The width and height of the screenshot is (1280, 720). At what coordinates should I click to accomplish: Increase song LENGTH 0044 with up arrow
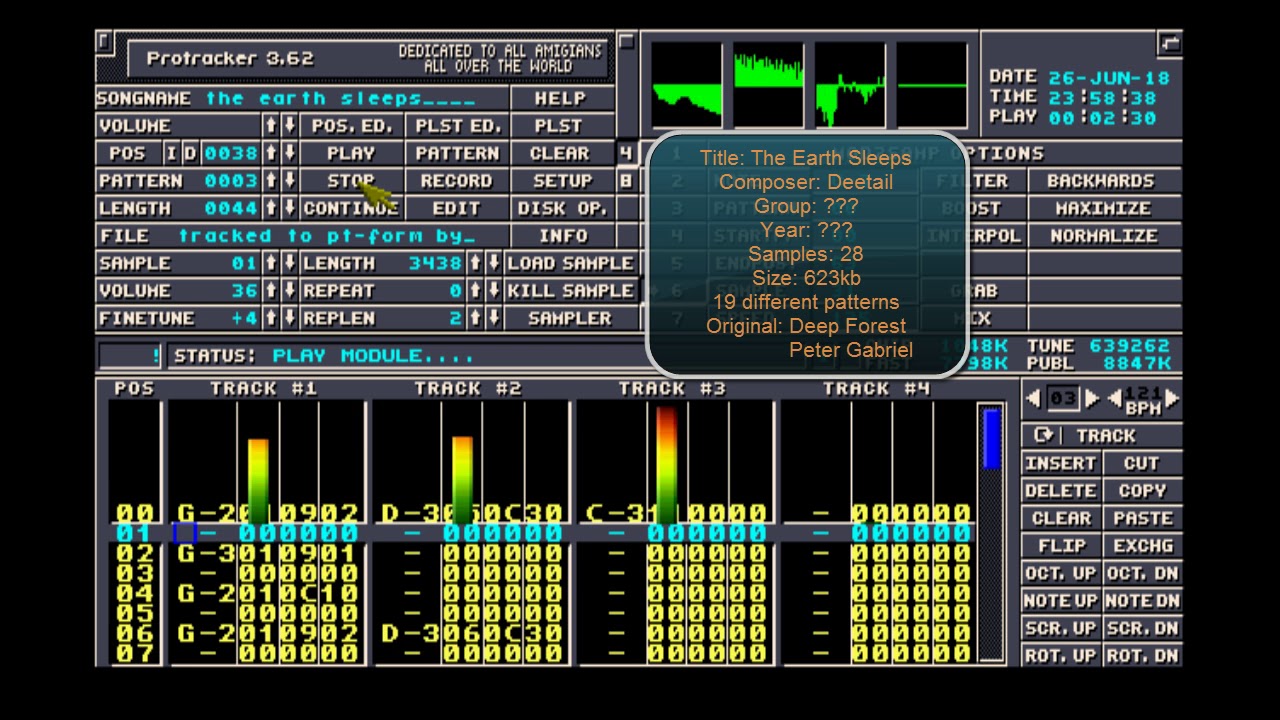(270, 209)
